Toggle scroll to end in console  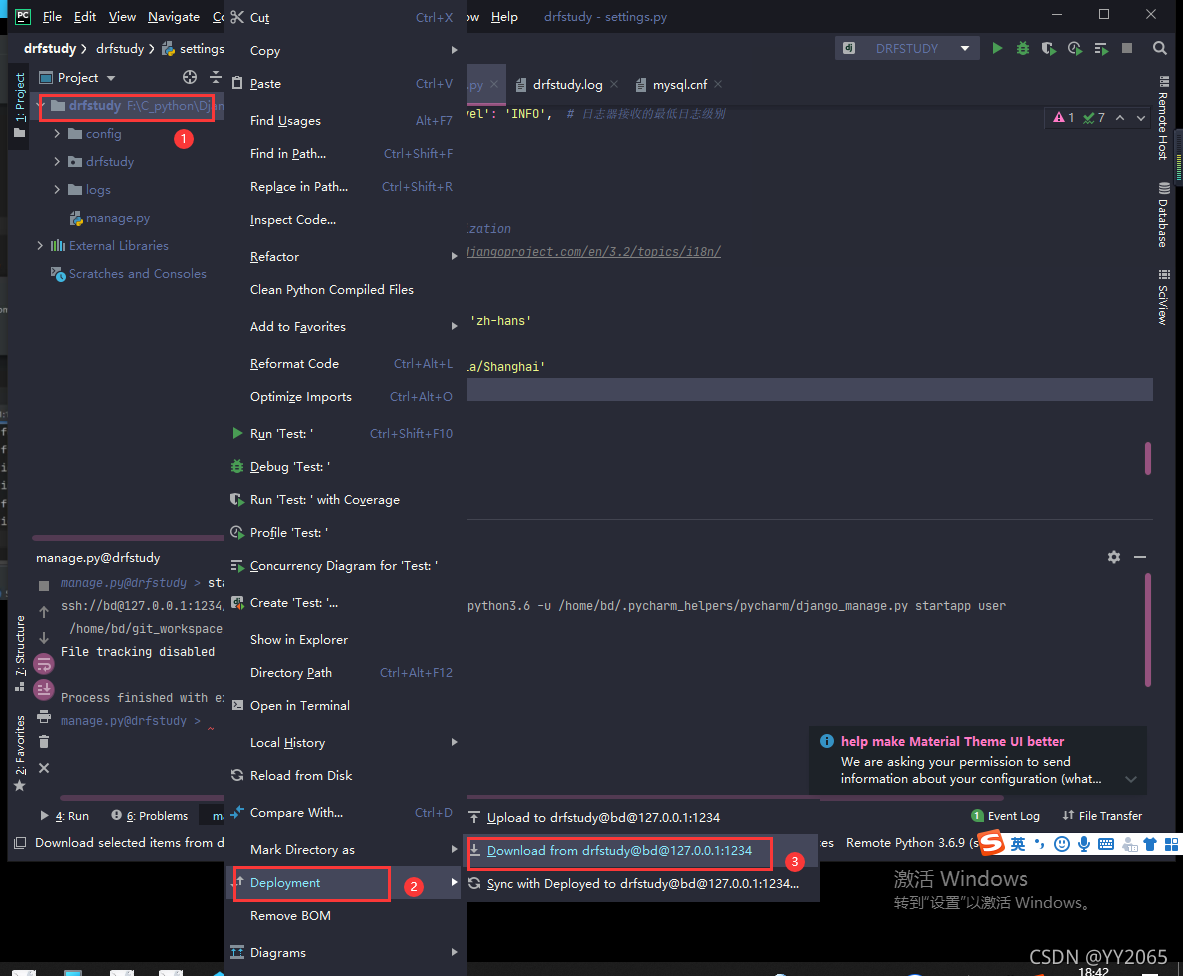(44, 689)
